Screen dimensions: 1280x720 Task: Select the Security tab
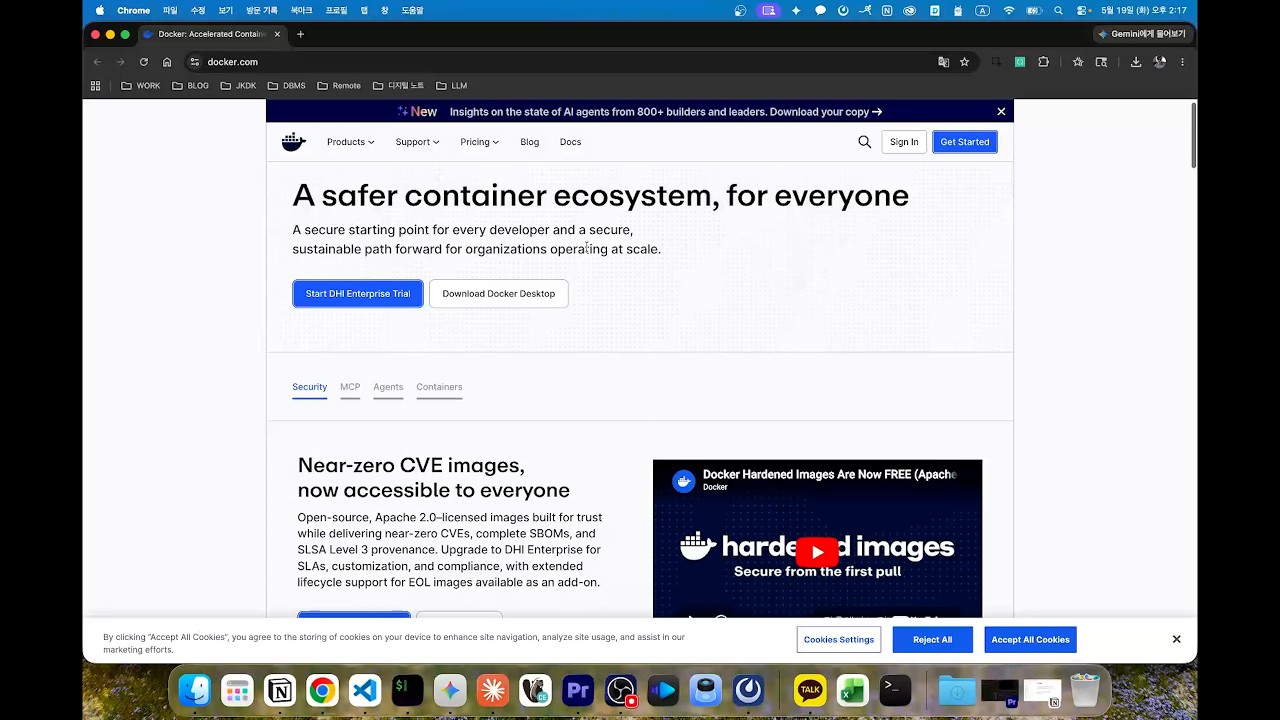pos(309,387)
